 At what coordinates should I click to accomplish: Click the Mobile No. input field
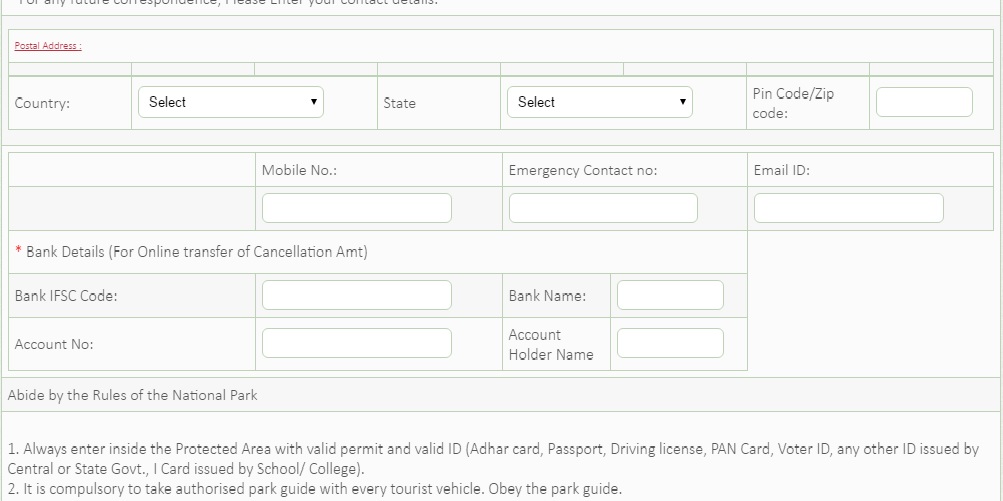pyautogui.click(x=356, y=208)
